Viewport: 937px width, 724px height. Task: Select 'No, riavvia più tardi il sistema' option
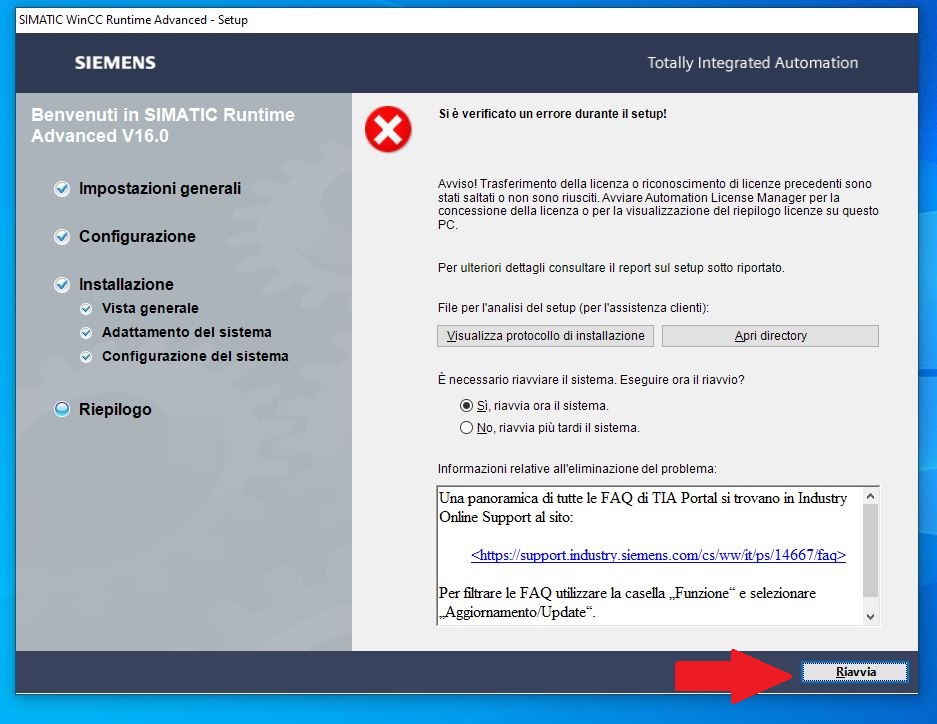coord(466,428)
